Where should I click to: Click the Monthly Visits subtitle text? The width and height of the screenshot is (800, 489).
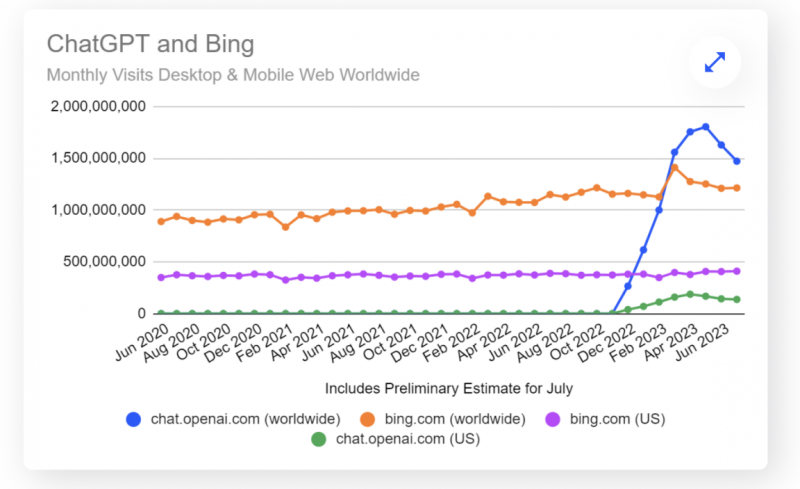click(x=233, y=75)
